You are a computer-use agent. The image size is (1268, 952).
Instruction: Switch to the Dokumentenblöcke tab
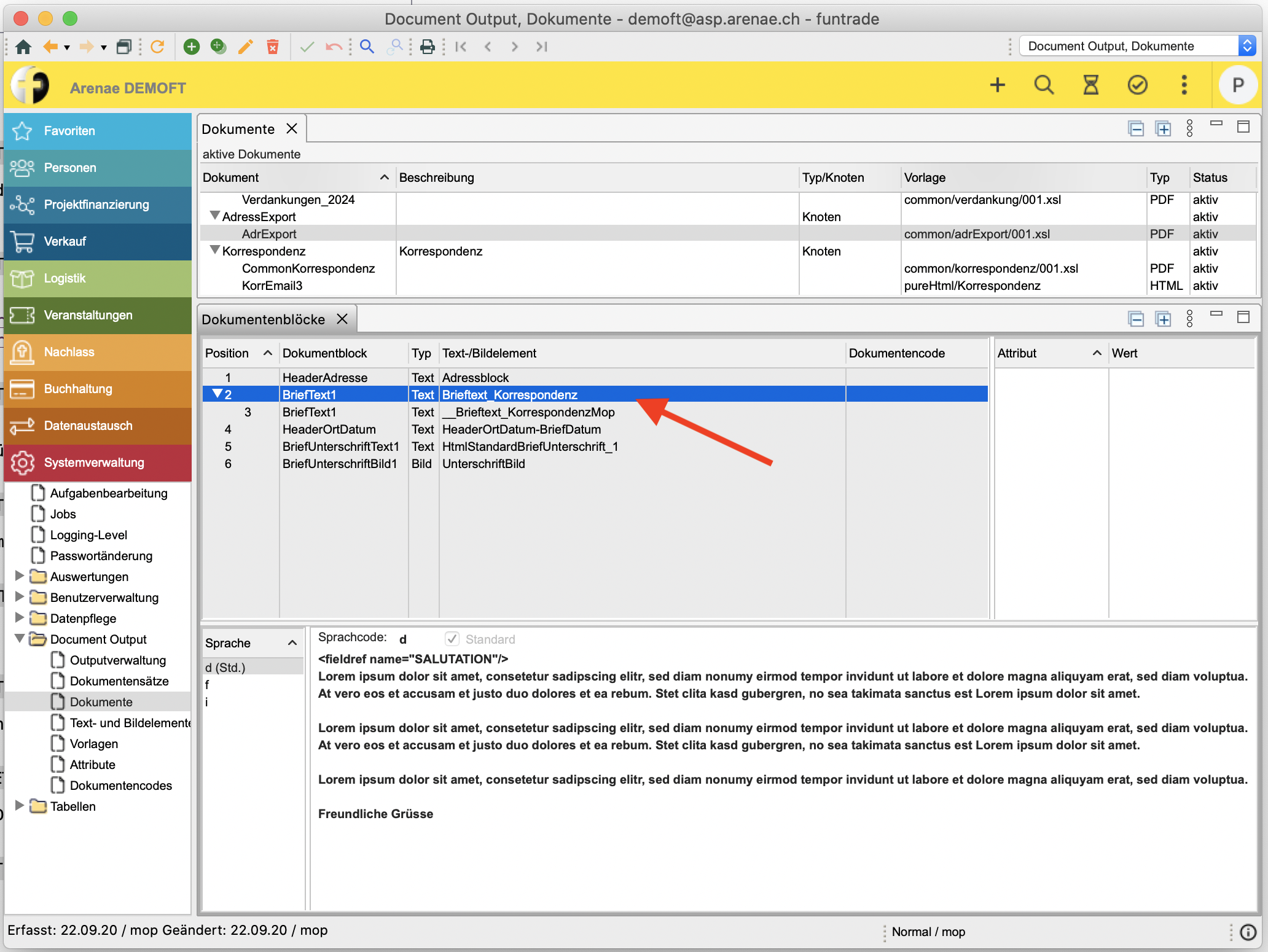(x=263, y=319)
